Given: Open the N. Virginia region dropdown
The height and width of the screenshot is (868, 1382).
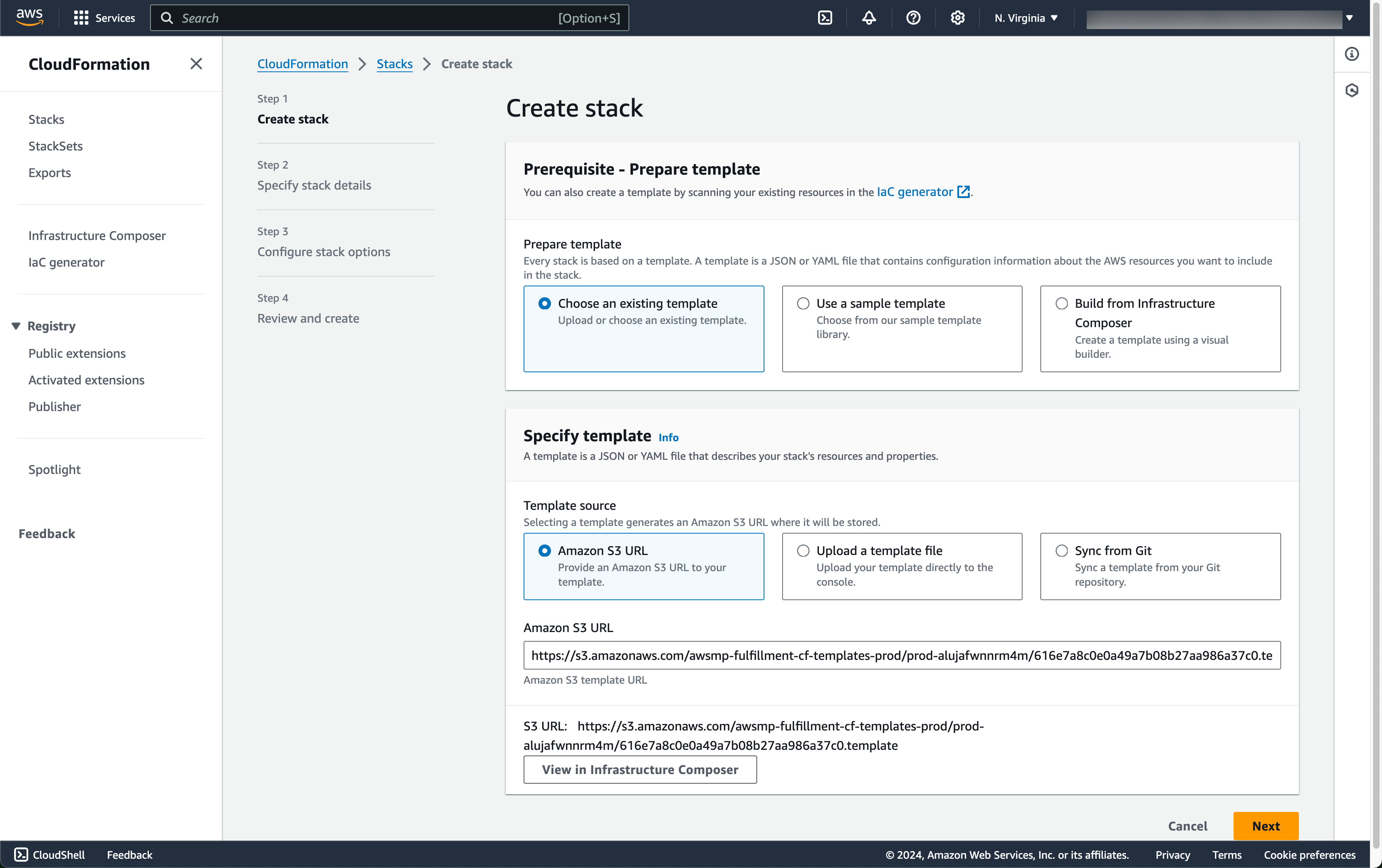Looking at the screenshot, I should click(1025, 18).
